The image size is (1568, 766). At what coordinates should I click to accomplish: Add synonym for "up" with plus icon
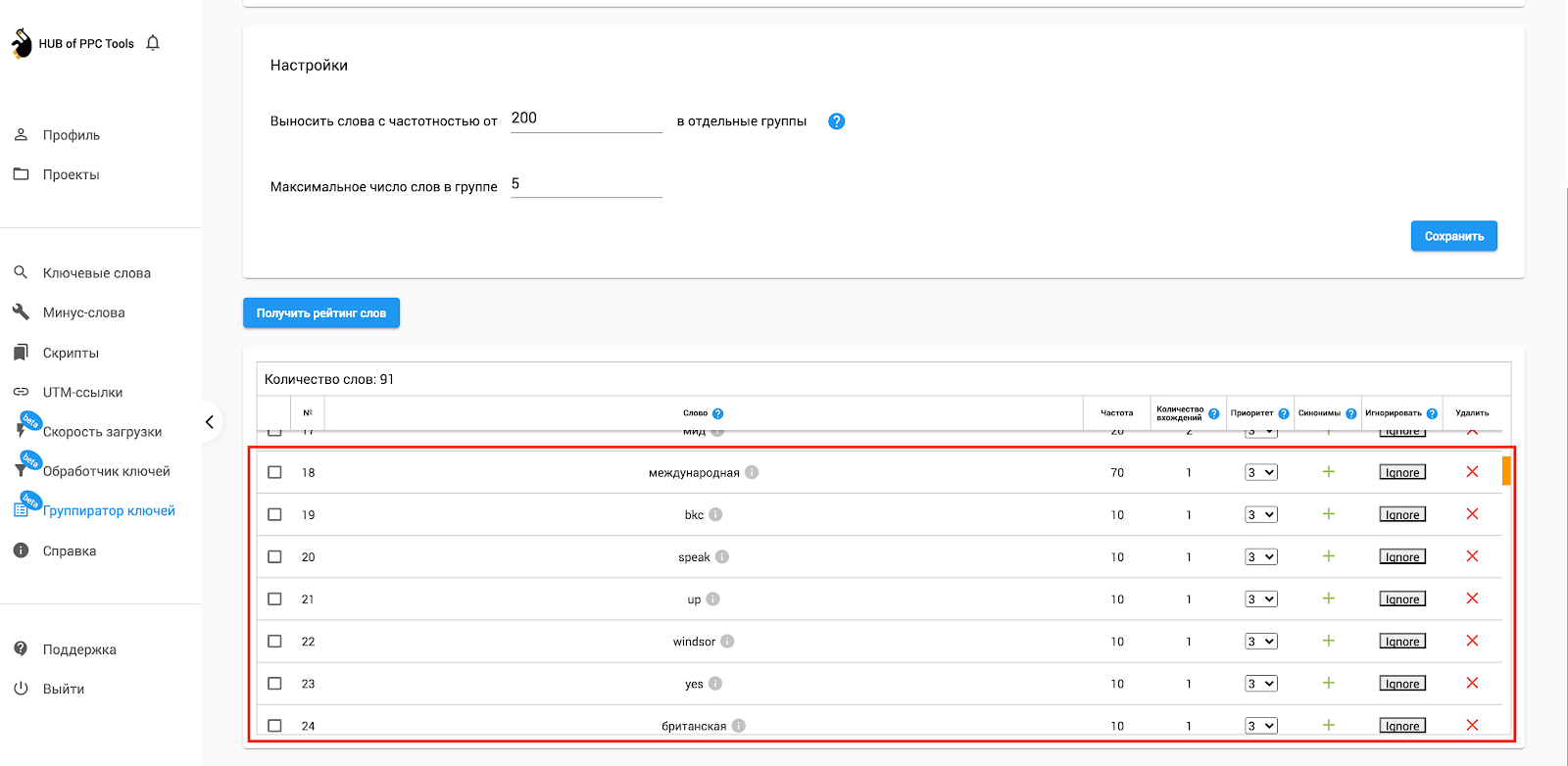(1329, 598)
